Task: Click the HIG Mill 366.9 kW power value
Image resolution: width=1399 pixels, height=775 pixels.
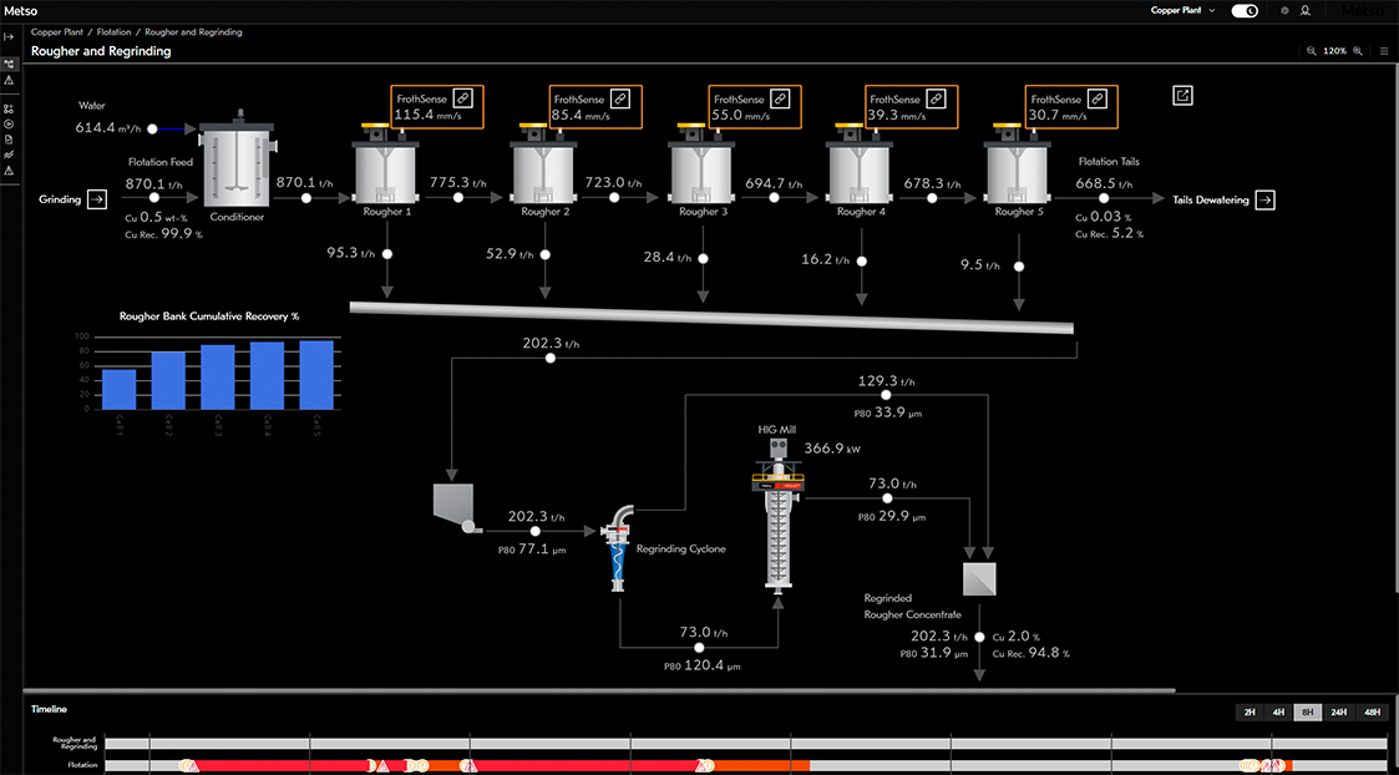Action: (x=832, y=449)
